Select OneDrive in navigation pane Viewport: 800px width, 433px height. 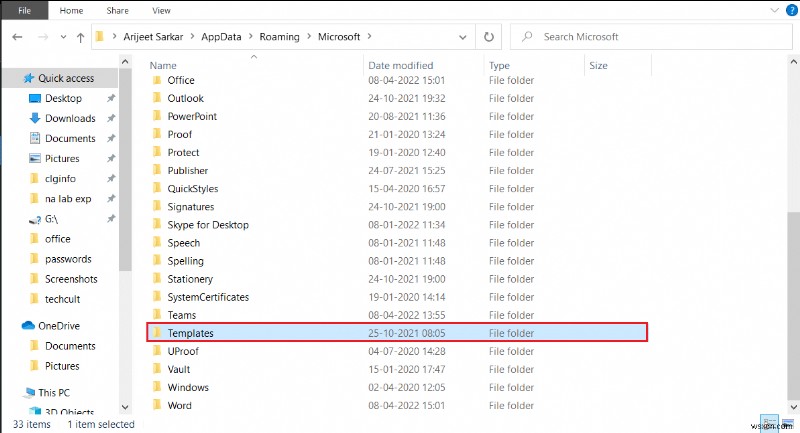59,325
